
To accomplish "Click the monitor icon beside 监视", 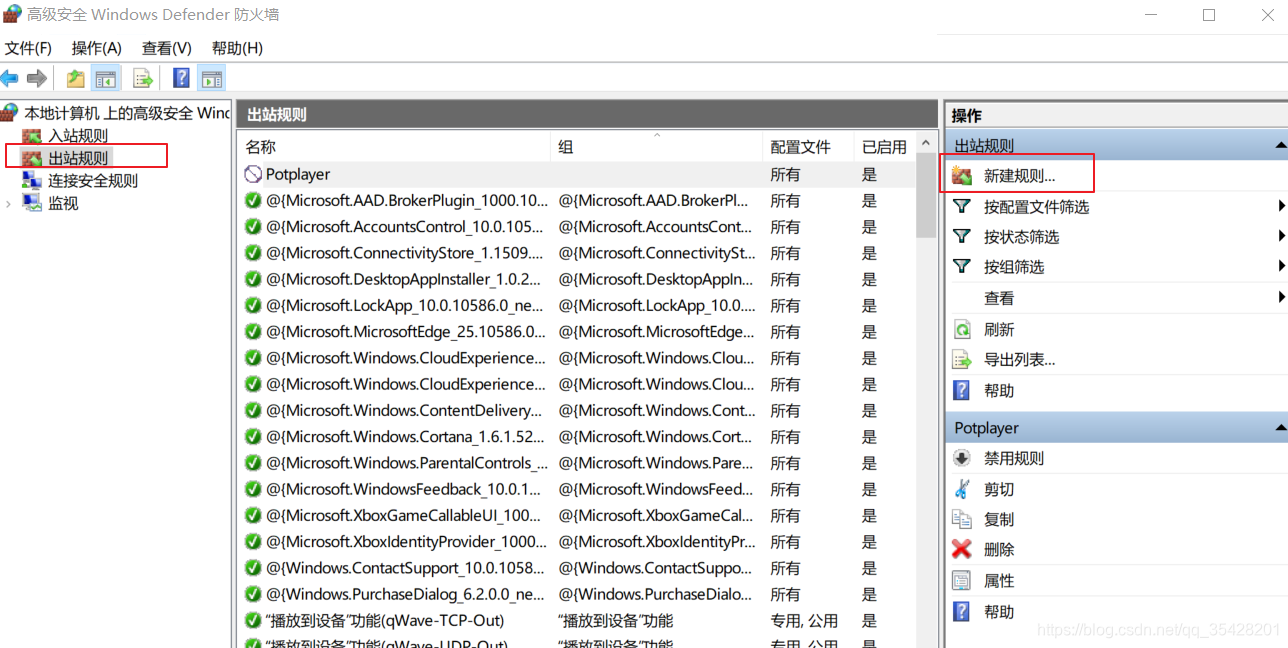I will [x=32, y=203].
